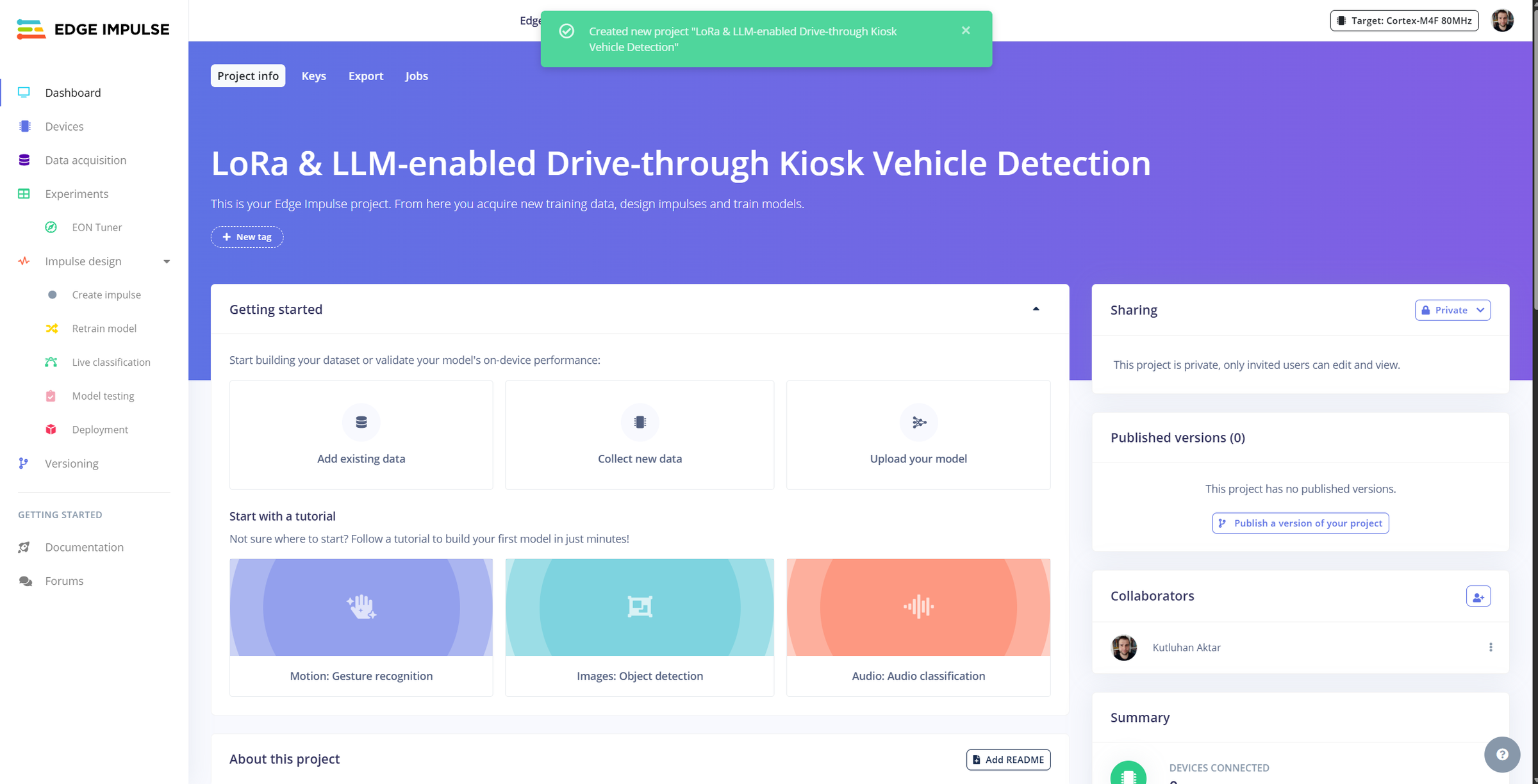Image resolution: width=1538 pixels, height=784 pixels.
Task: Click the "DEVICES CONNECTED" summary label
Action: (1219, 768)
